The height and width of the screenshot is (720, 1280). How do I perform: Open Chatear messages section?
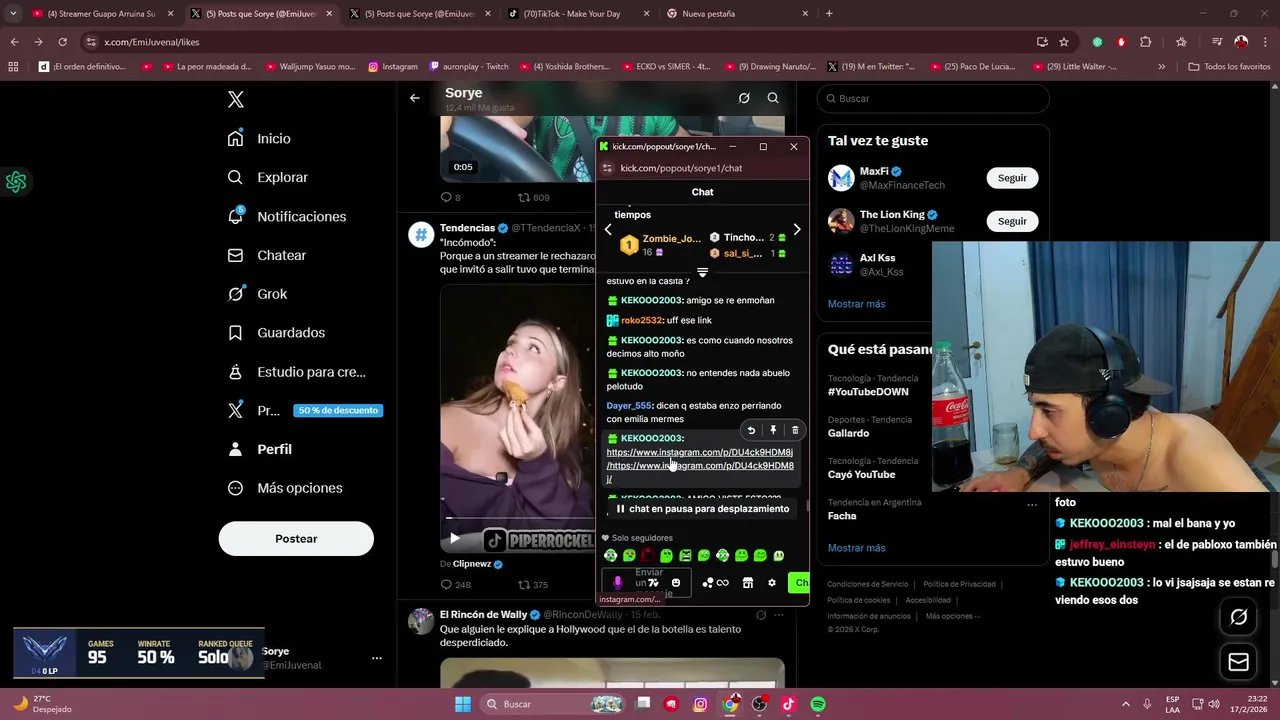click(266, 255)
